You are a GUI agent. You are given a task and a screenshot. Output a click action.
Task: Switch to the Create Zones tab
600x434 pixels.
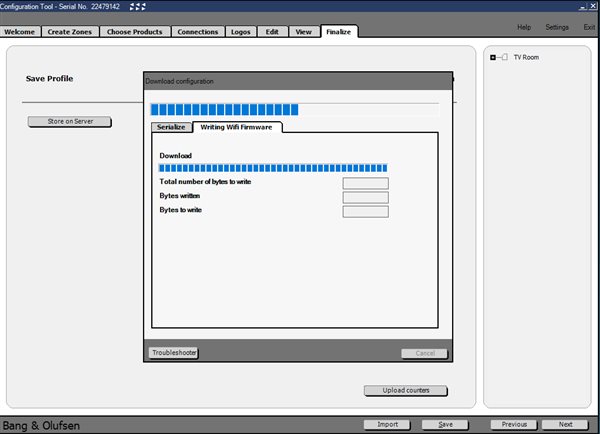click(71, 32)
